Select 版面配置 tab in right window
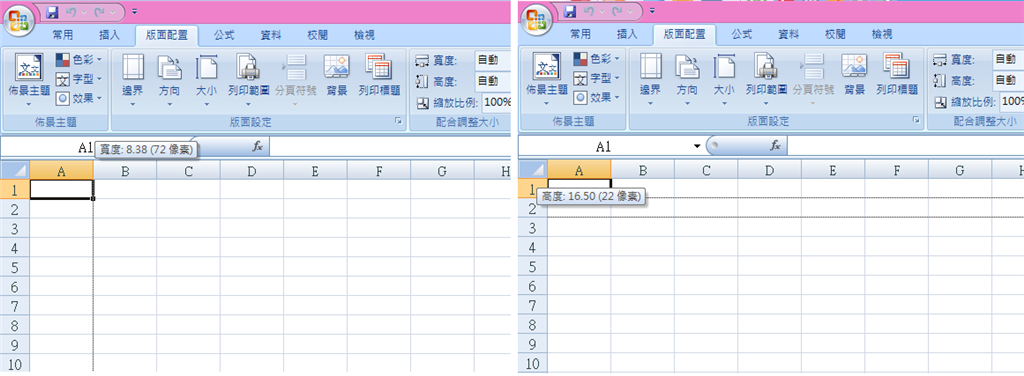Image resolution: width=1024 pixels, height=376 pixels. coord(684,35)
